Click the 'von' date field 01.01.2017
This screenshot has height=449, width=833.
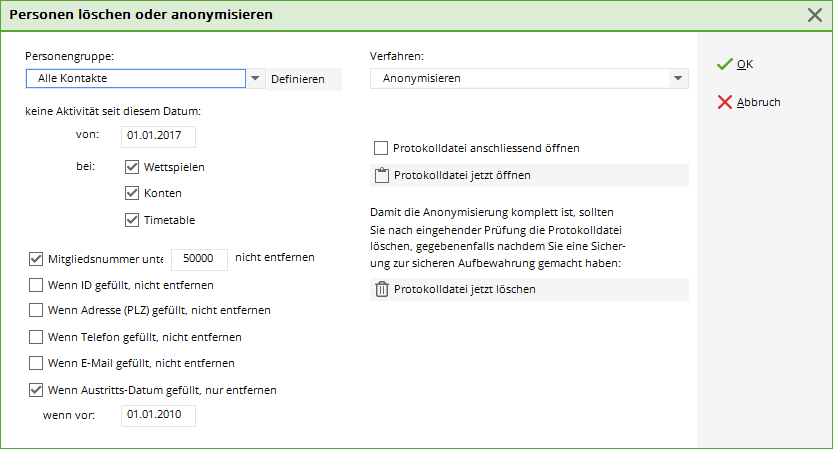coord(157,136)
